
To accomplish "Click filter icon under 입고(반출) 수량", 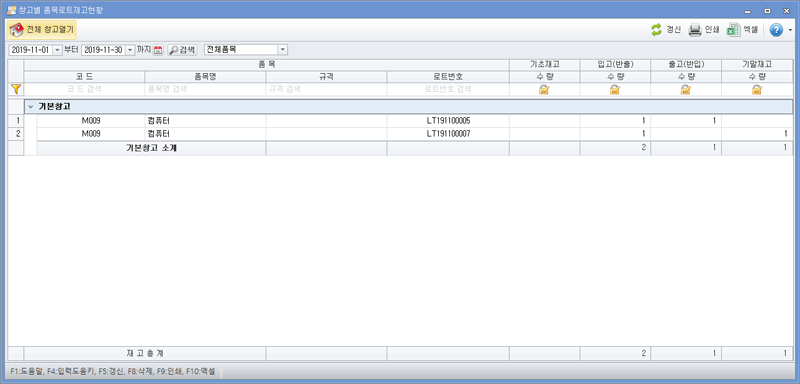I will (x=615, y=90).
